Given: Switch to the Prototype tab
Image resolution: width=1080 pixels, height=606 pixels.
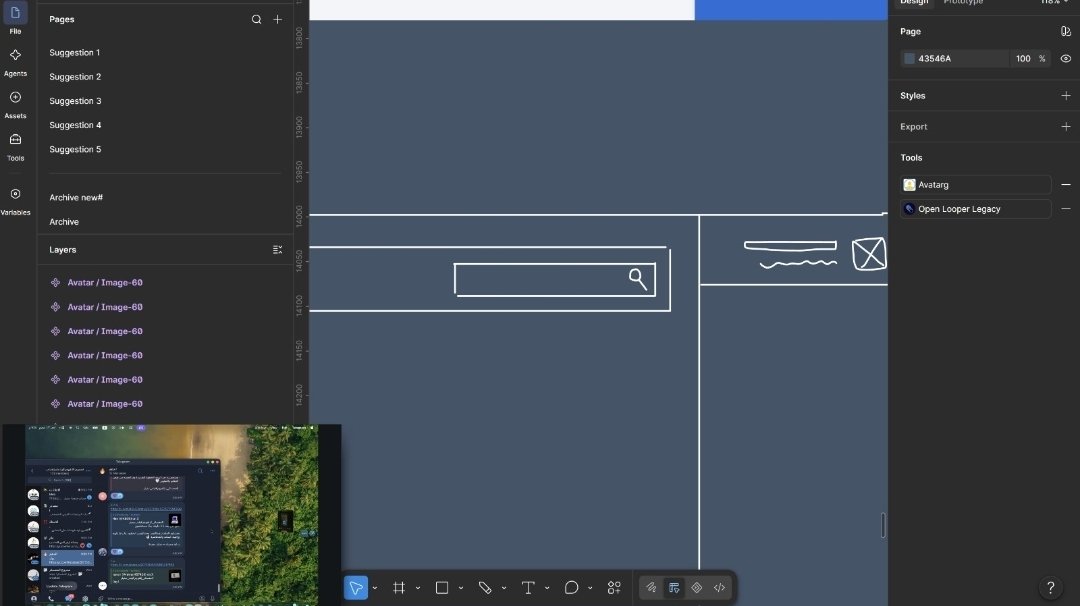Looking at the screenshot, I should tap(963, 2).
